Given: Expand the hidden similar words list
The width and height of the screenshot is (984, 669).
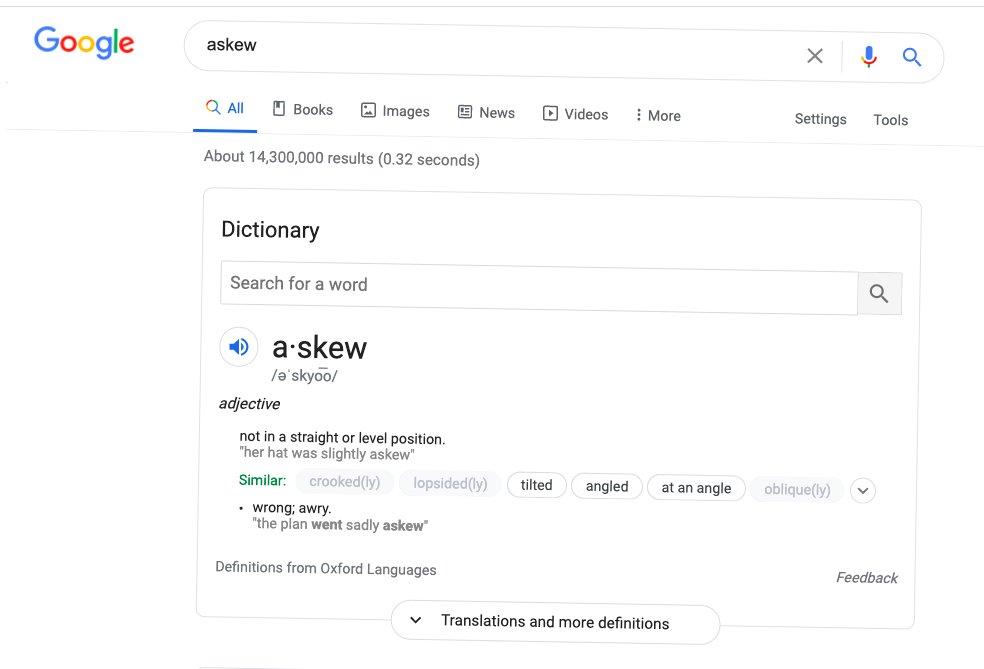Looking at the screenshot, I should click(862, 490).
